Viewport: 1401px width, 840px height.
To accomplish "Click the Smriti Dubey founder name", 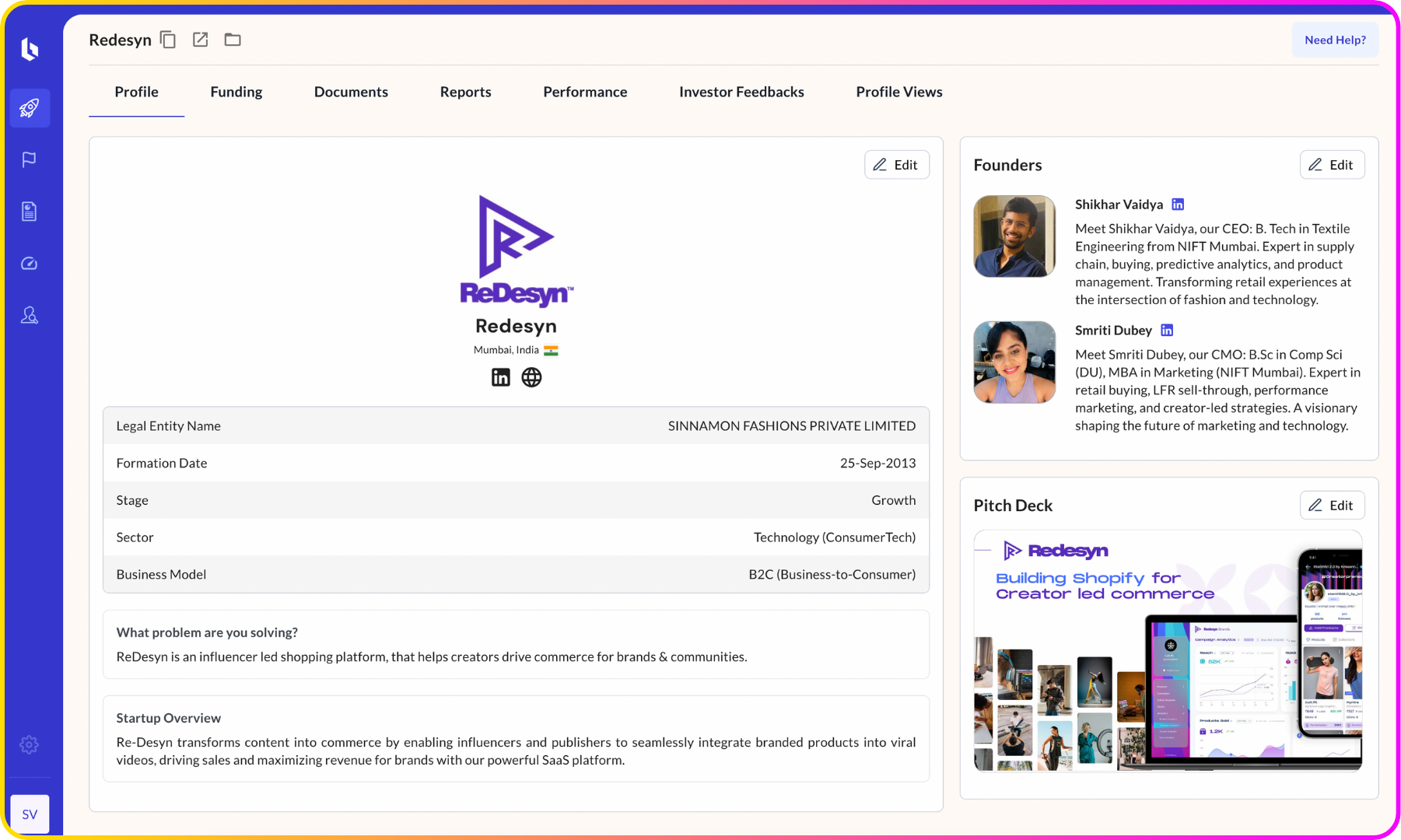I will (1113, 331).
